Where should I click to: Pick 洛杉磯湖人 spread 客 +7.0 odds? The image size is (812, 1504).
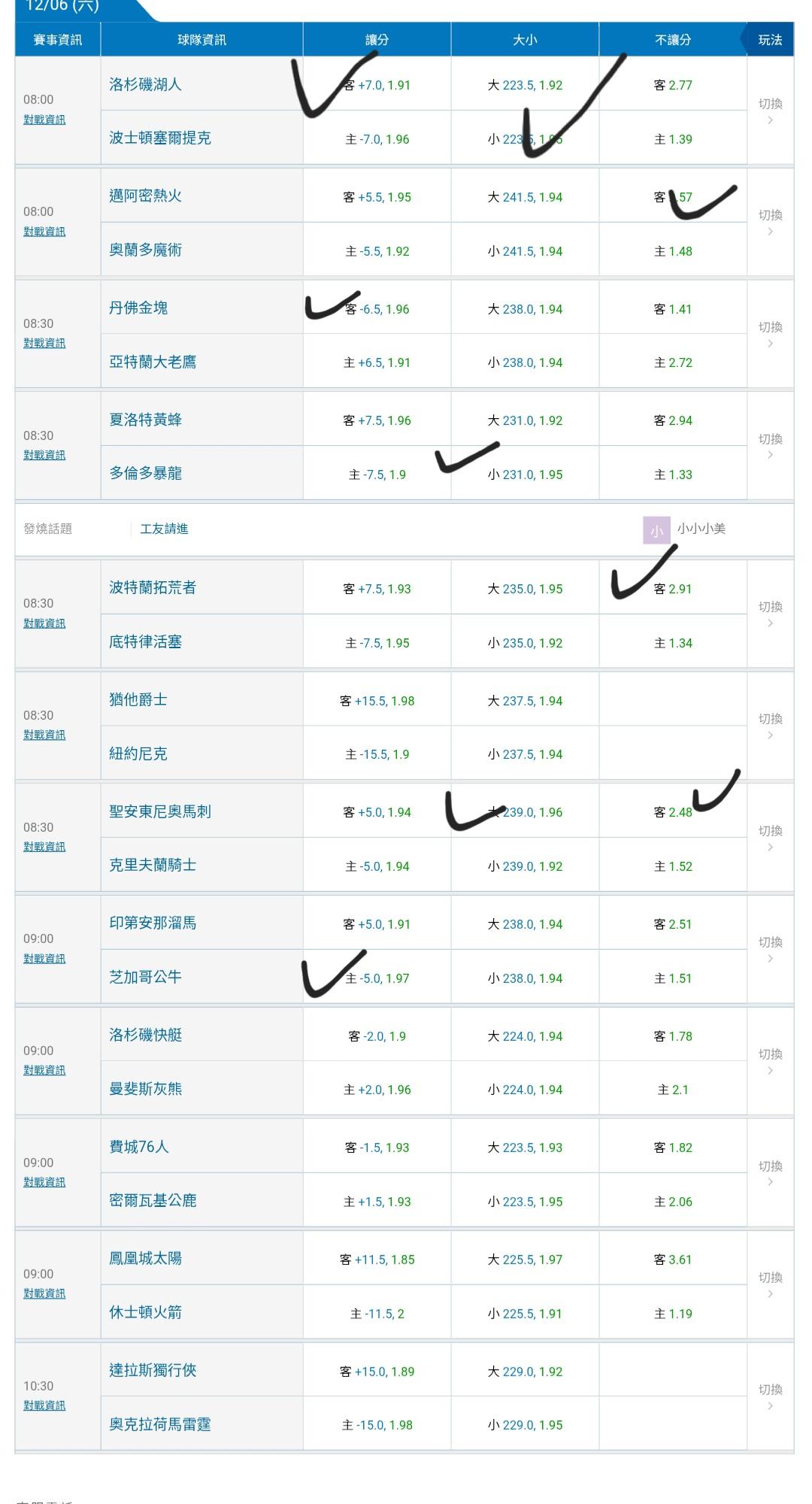tap(377, 85)
